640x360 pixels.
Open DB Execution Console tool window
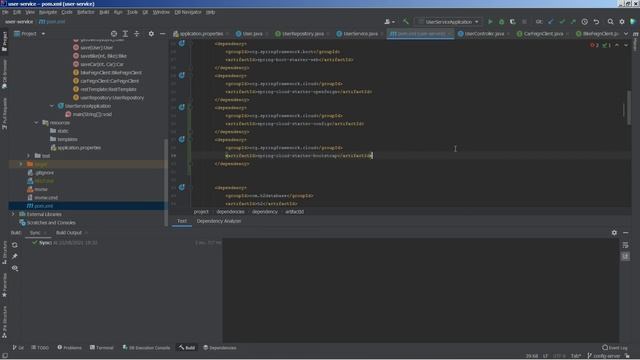click(146, 348)
